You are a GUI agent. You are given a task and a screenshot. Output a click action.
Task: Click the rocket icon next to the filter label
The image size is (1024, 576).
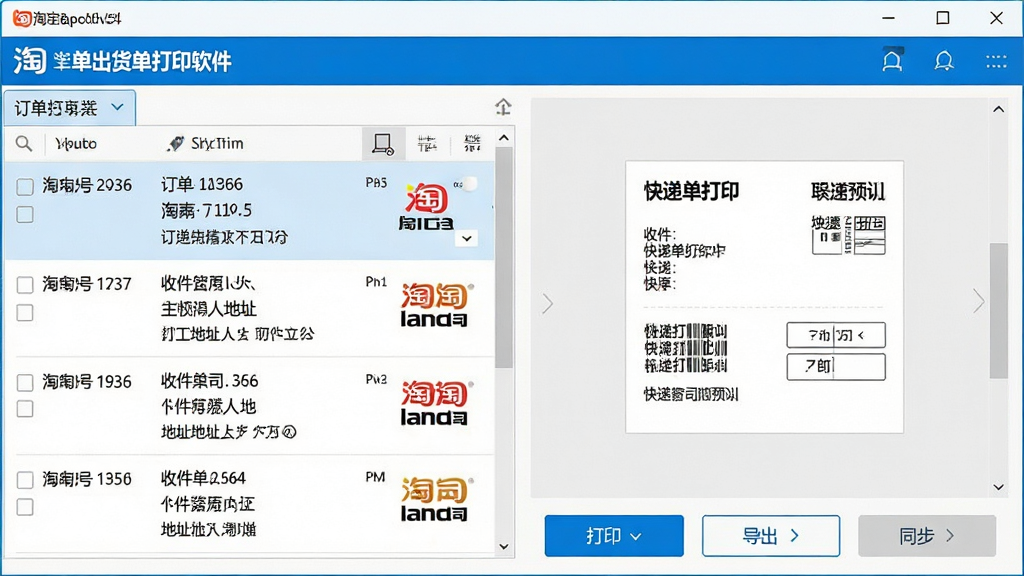174,144
